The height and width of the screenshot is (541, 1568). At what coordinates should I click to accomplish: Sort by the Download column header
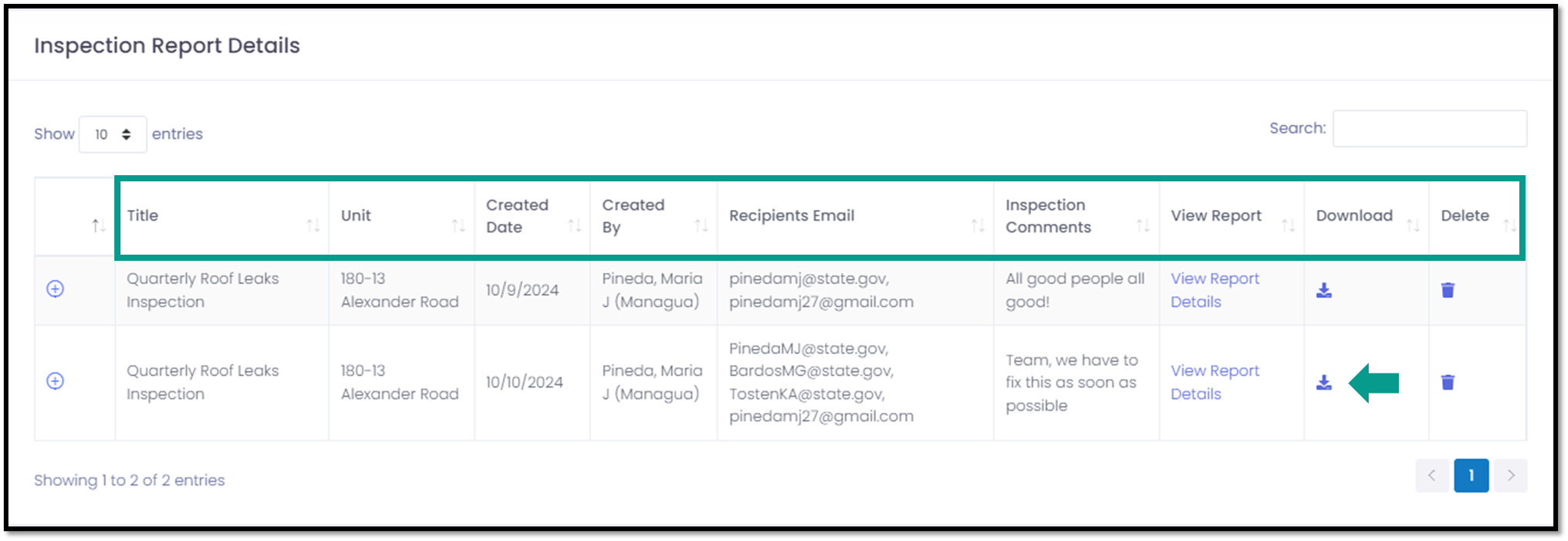click(1366, 216)
